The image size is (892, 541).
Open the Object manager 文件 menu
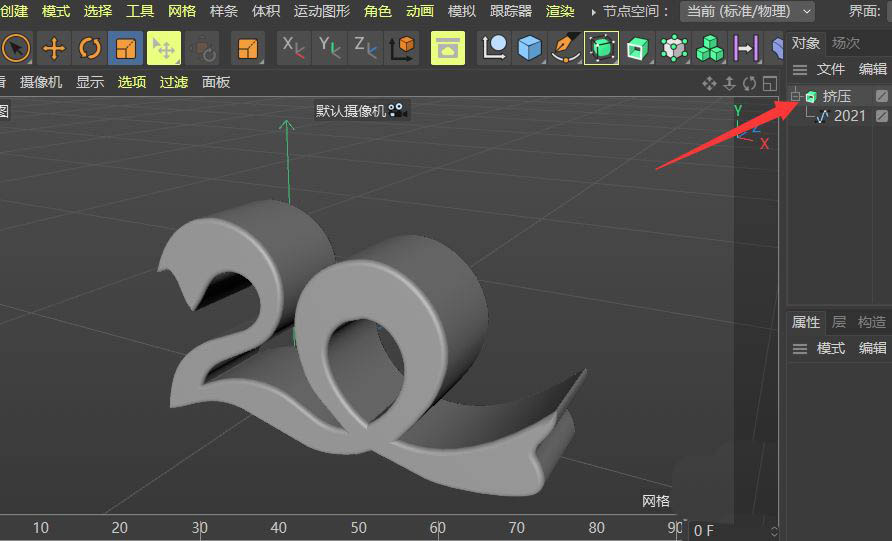click(831, 69)
